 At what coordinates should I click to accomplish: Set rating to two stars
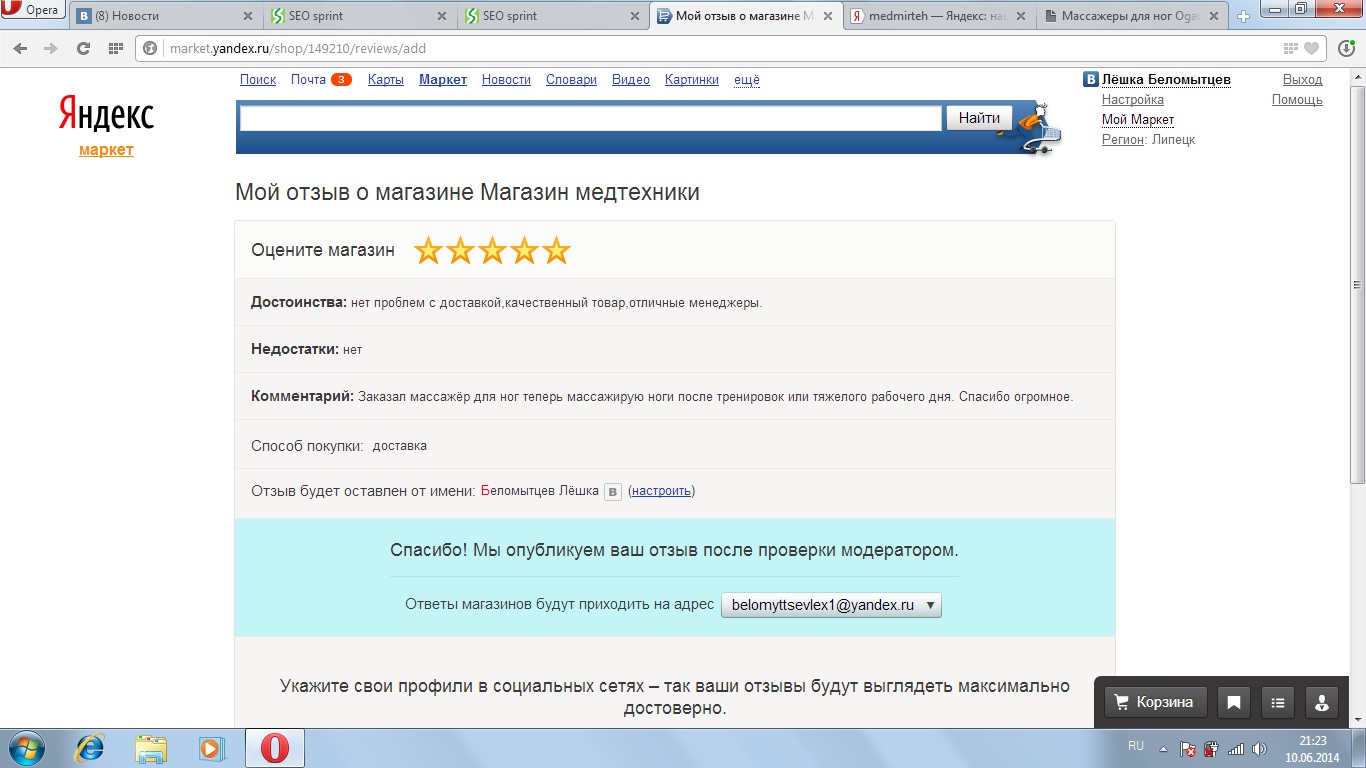pyautogui.click(x=460, y=250)
